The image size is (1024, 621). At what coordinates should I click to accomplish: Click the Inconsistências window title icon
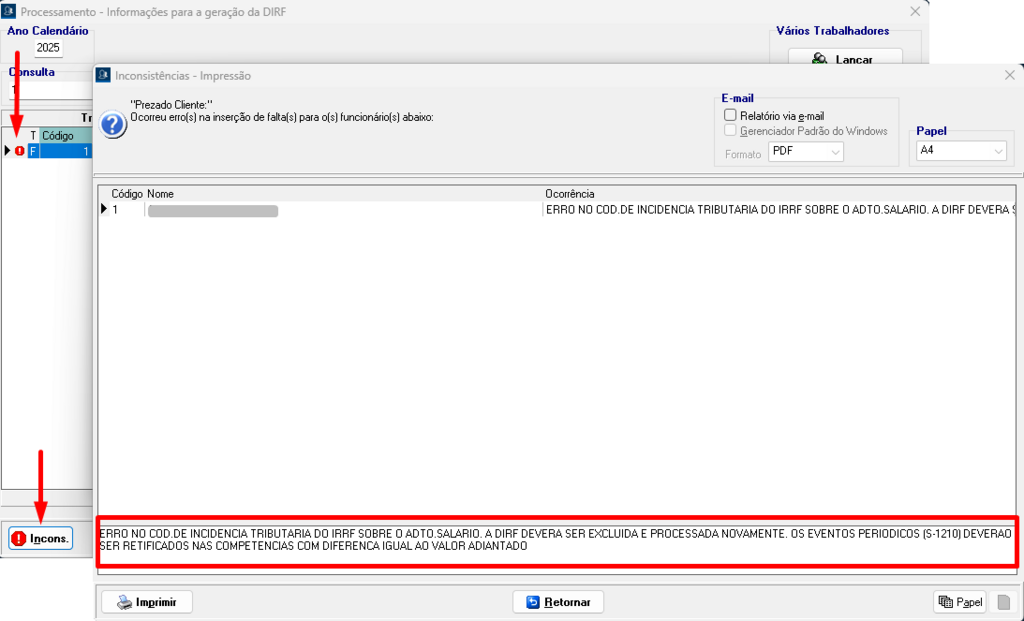tap(104, 76)
